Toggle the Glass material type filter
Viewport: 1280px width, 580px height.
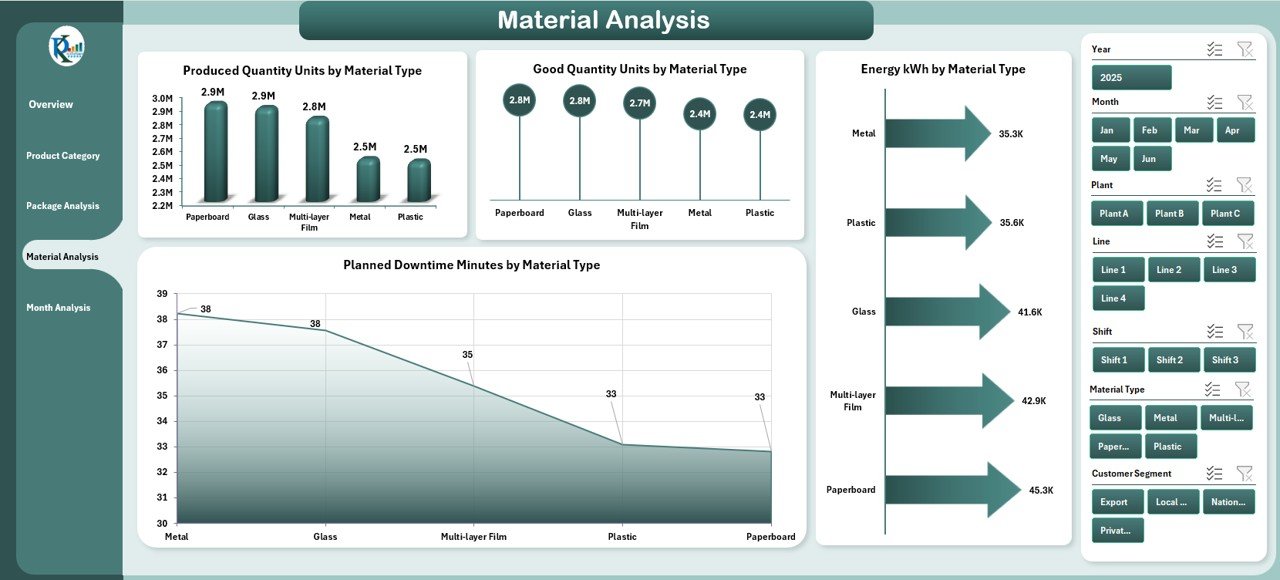(1114, 417)
